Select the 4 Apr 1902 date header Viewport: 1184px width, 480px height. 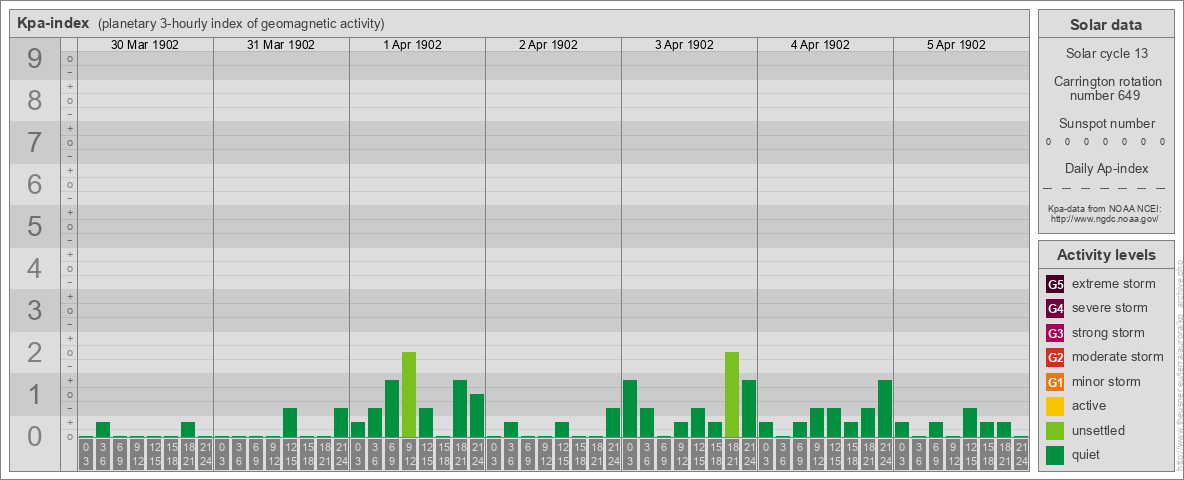(x=820, y=45)
